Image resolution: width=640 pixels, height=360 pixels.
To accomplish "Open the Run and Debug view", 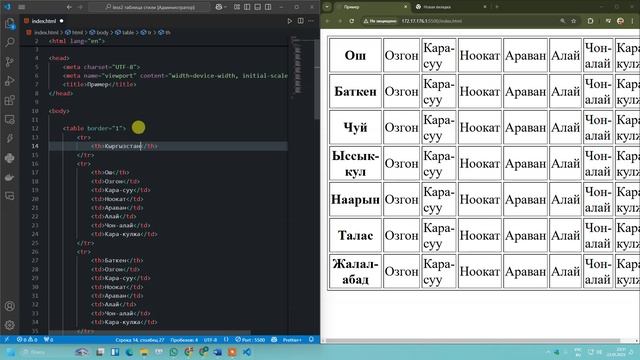I will click(9, 81).
